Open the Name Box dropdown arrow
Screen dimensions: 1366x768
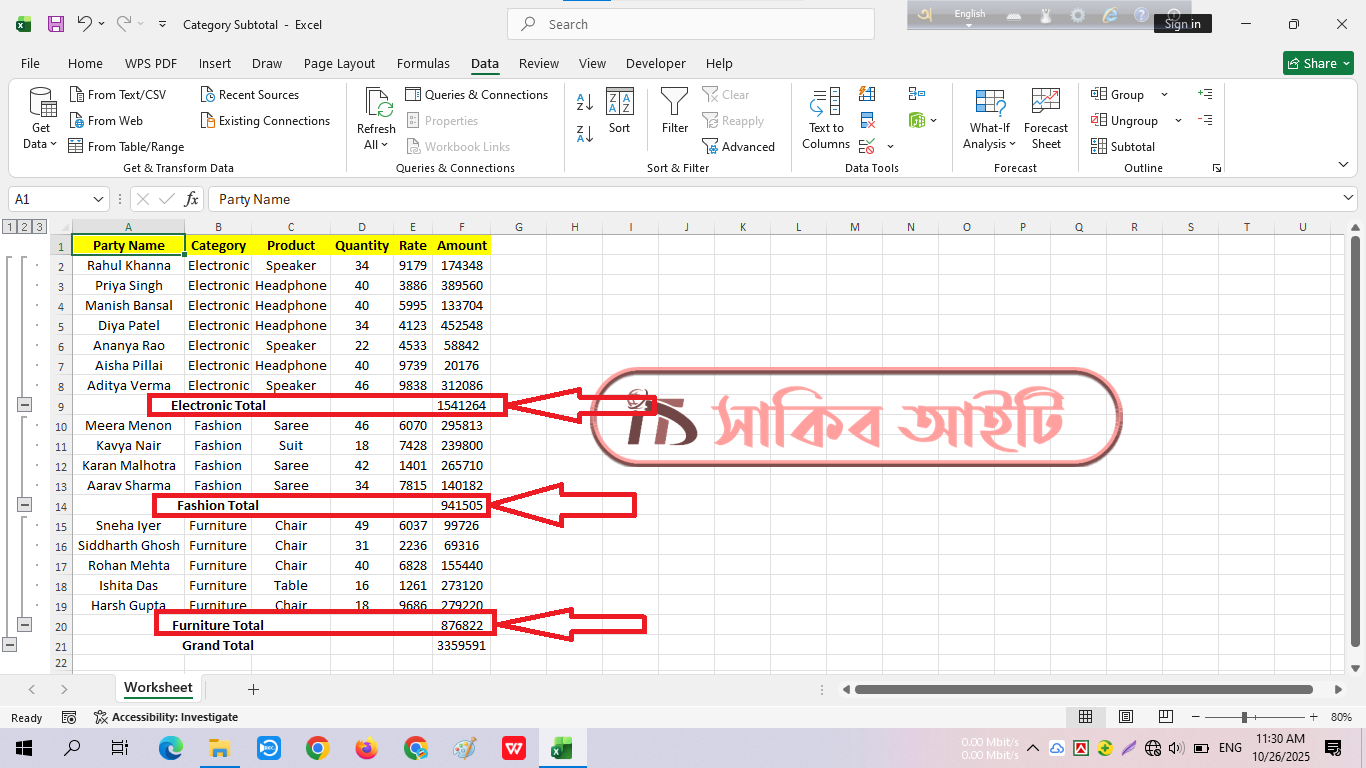(x=98, y=199)
